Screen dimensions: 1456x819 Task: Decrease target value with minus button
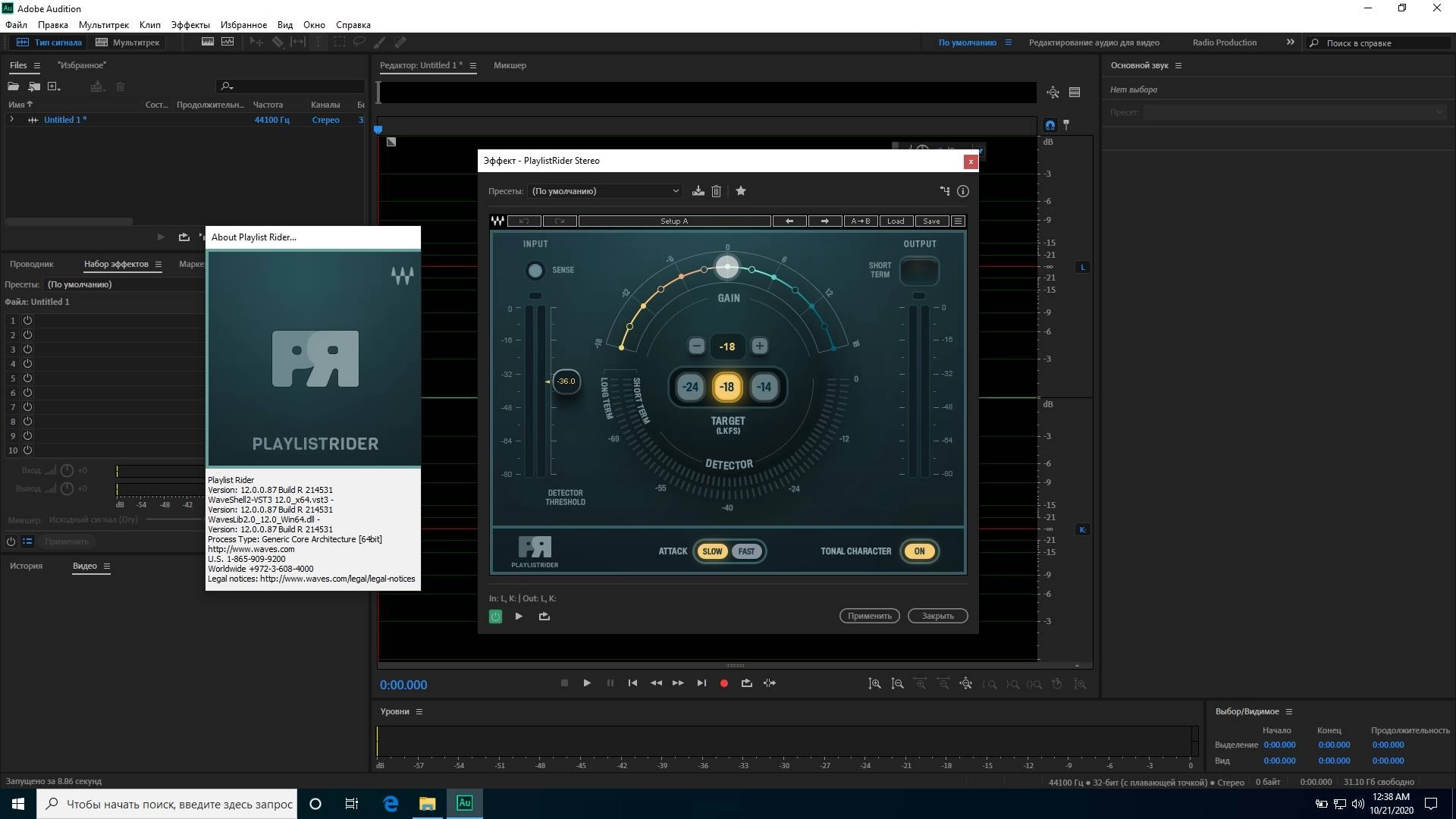coord(697,346)
